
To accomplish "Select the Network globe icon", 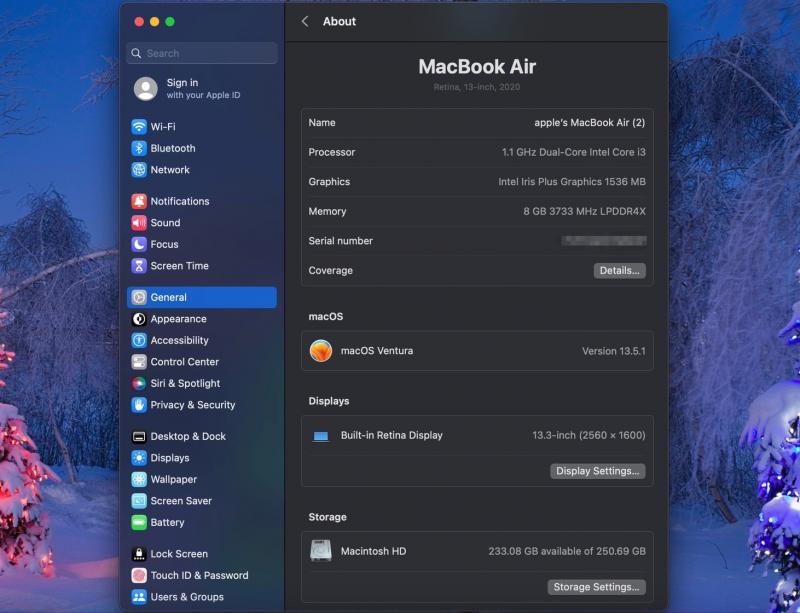I will click(x=139, y=169).
